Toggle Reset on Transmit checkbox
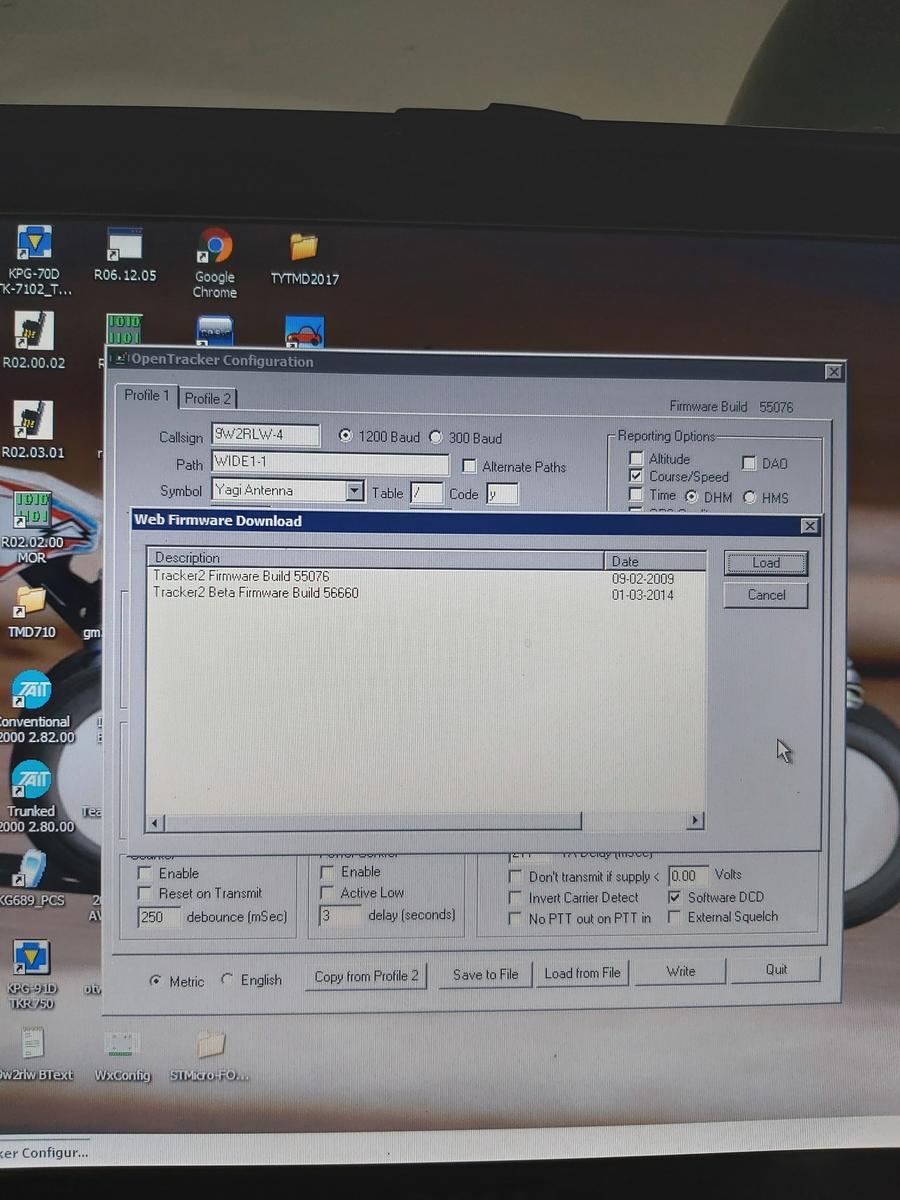This screenshot has width=900, height=1200. point(145,893)
